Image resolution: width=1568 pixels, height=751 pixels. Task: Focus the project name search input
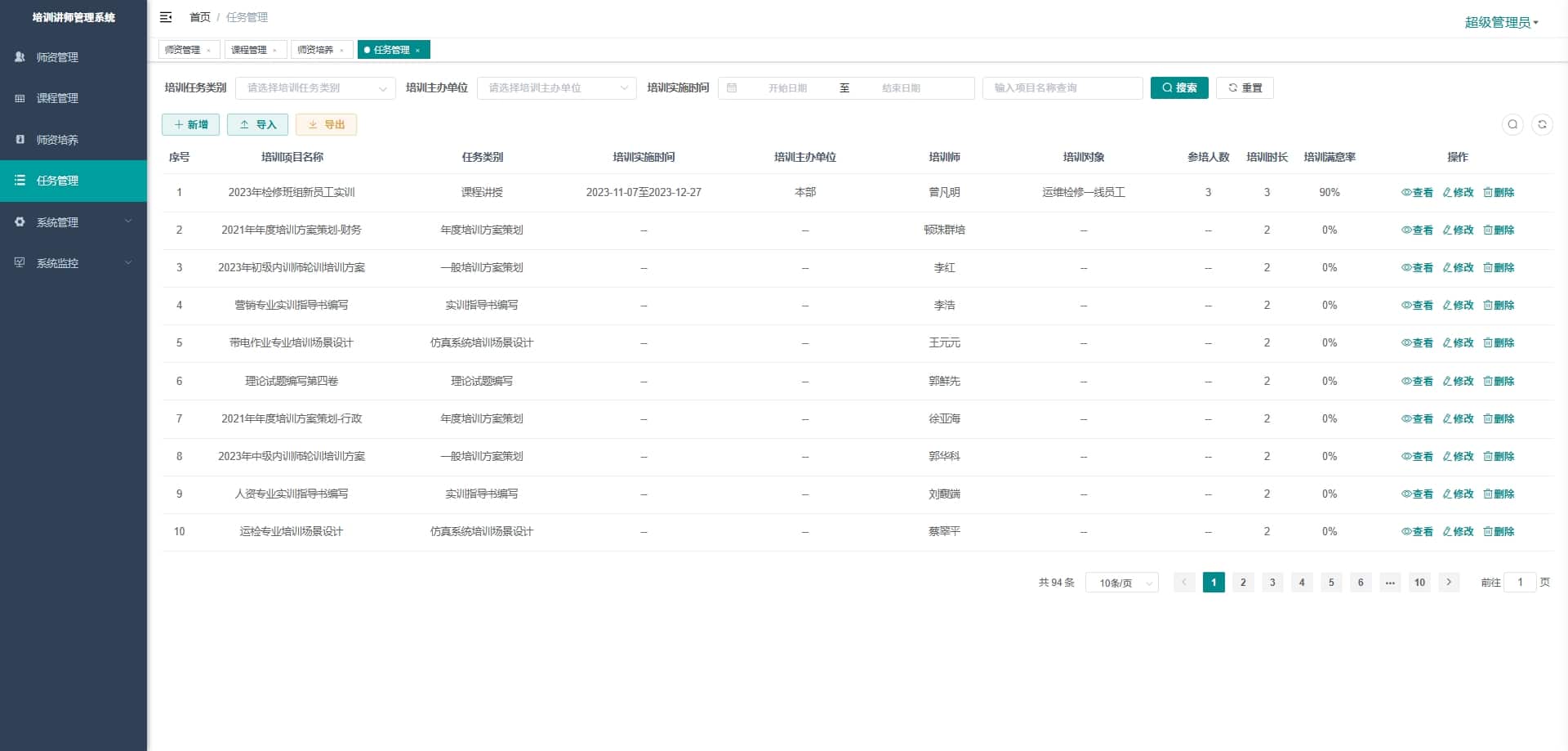1062,88
